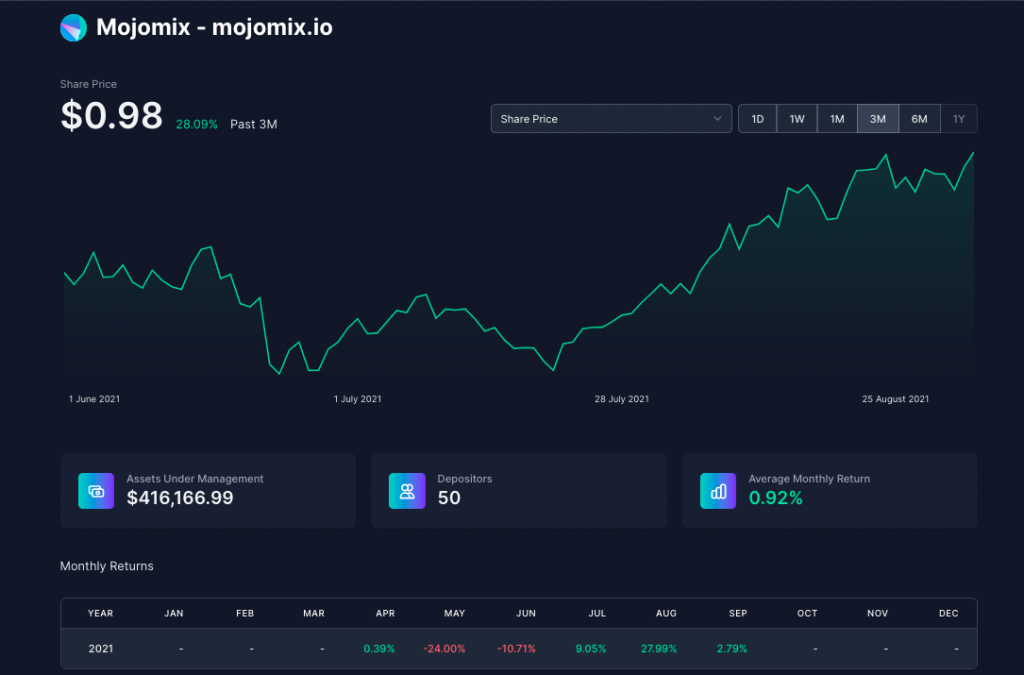Click the 2021 year row label
Viewport: 1024px width, 675px height.
[101, 649]
